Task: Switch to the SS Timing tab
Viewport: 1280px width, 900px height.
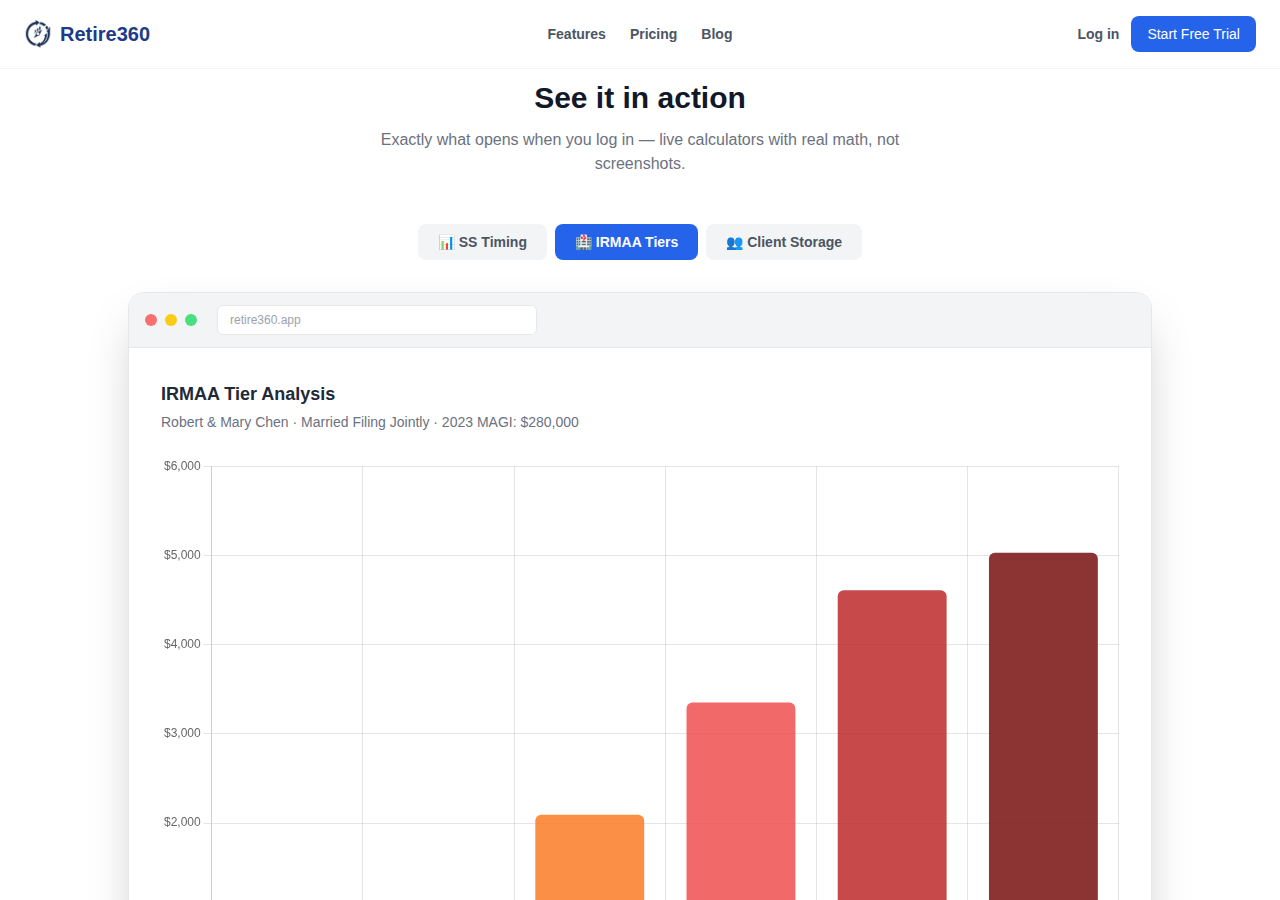Action: (x=482, y=242)
